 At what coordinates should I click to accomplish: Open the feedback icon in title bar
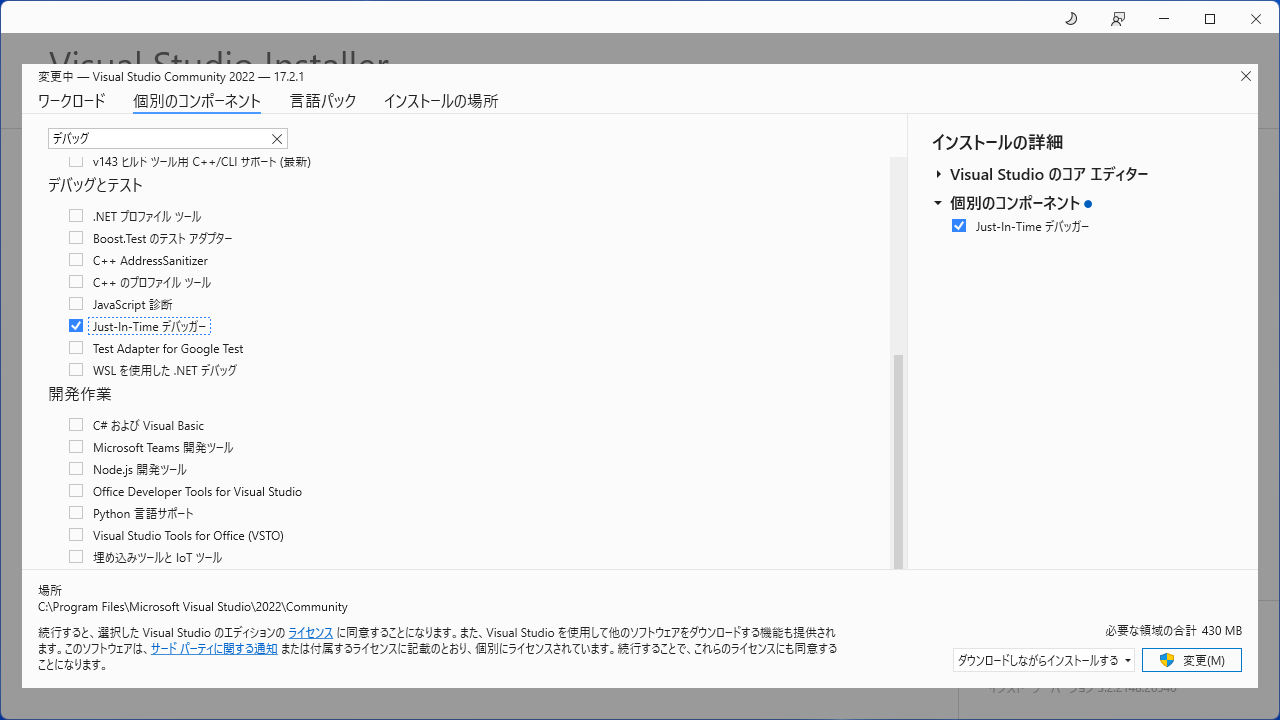point(1117,18)
